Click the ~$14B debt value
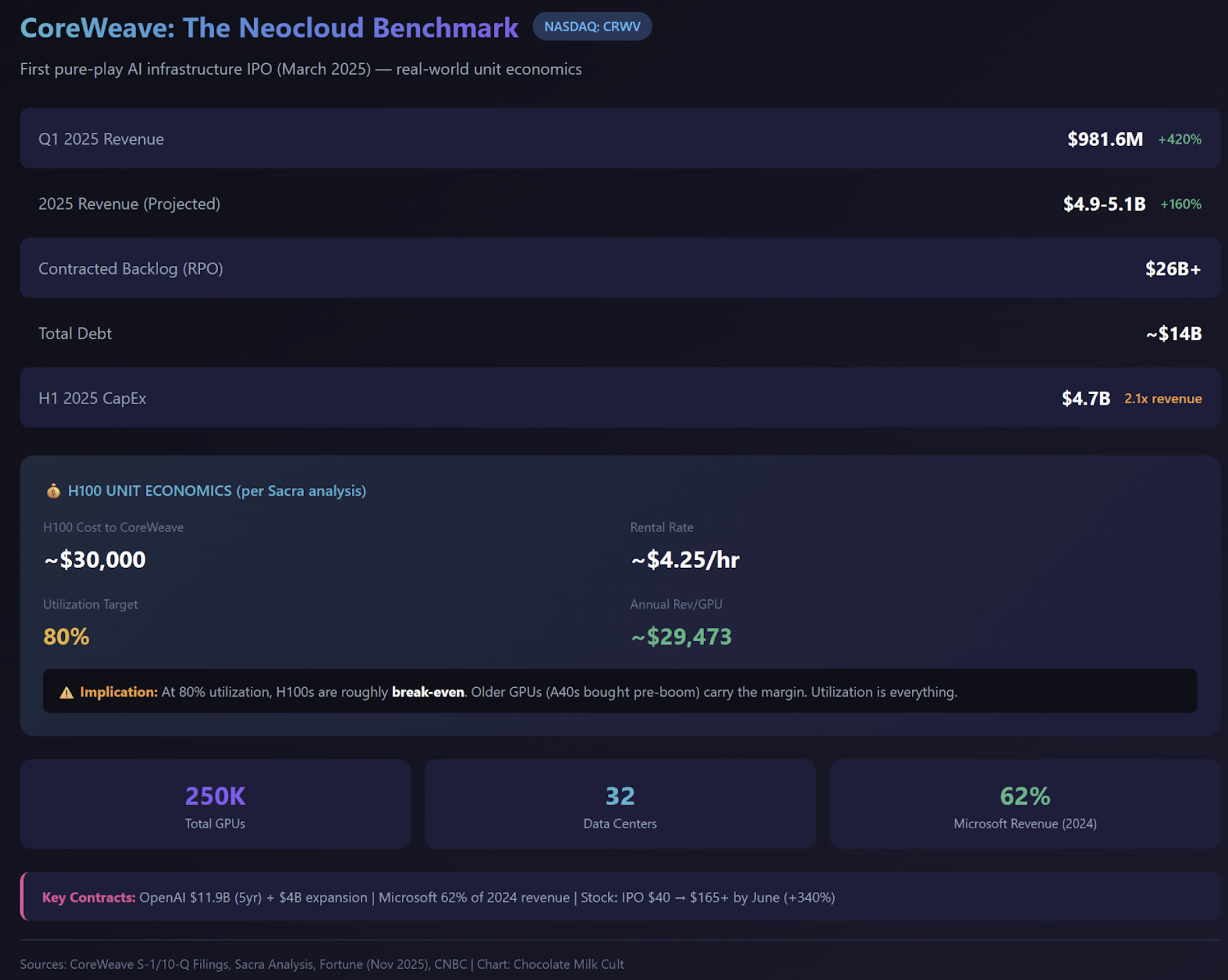Viewport: 1228px width, 980px height. (x=1173, y=333)
